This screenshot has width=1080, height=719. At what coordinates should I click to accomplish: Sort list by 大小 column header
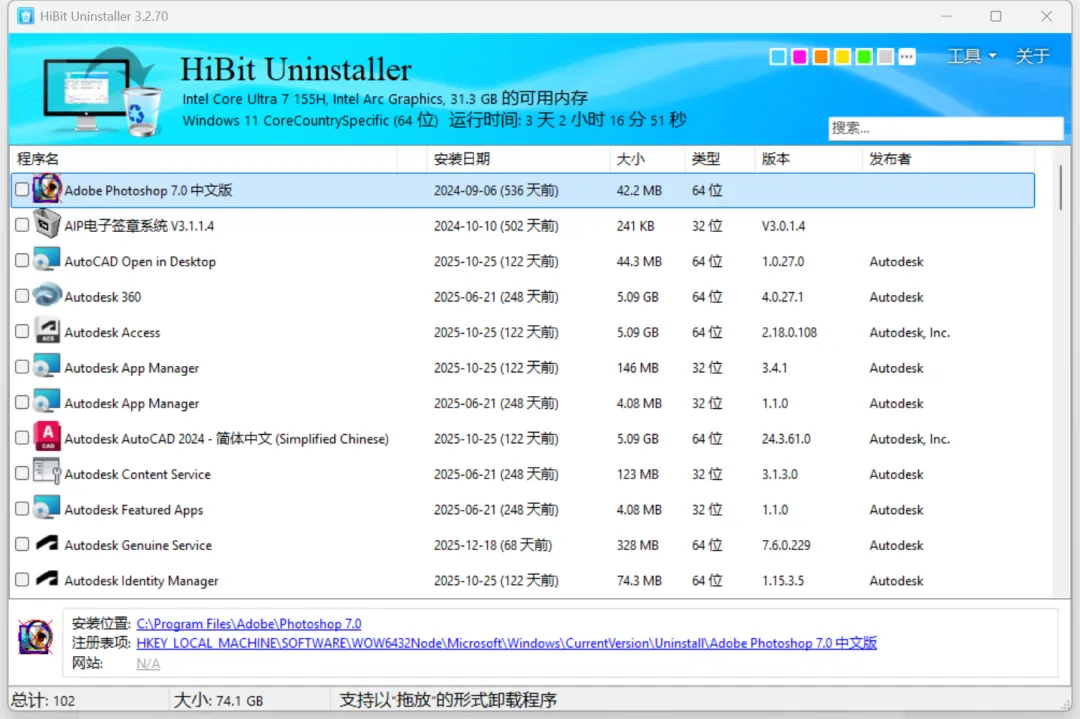[647, 159]
